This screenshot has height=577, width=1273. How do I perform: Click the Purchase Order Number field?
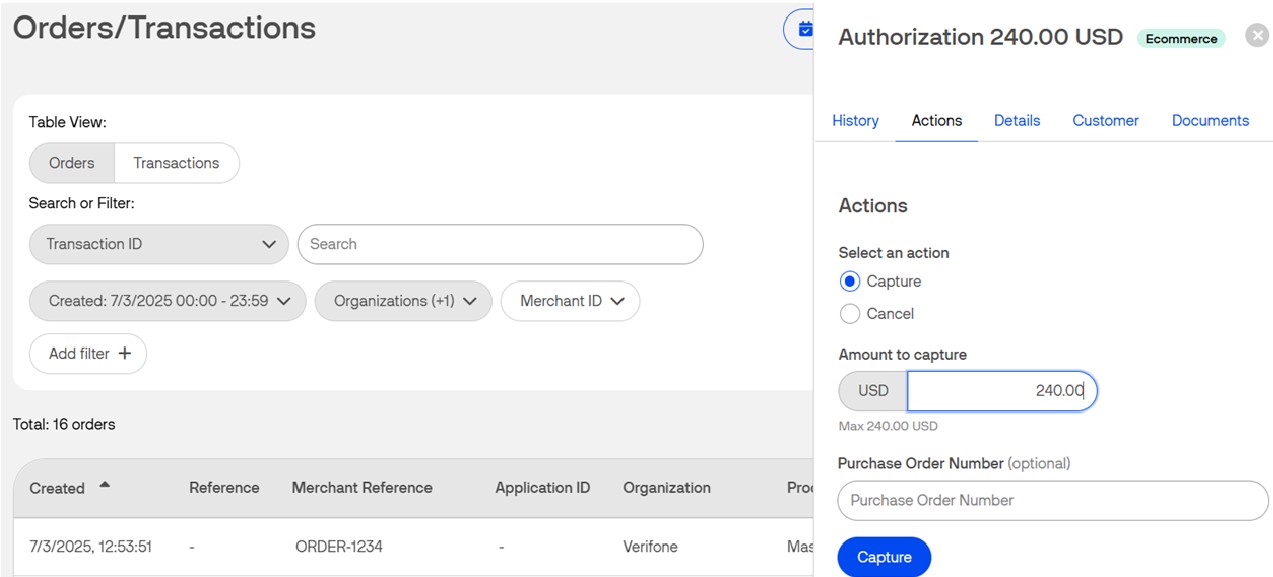coord(1053,500)
